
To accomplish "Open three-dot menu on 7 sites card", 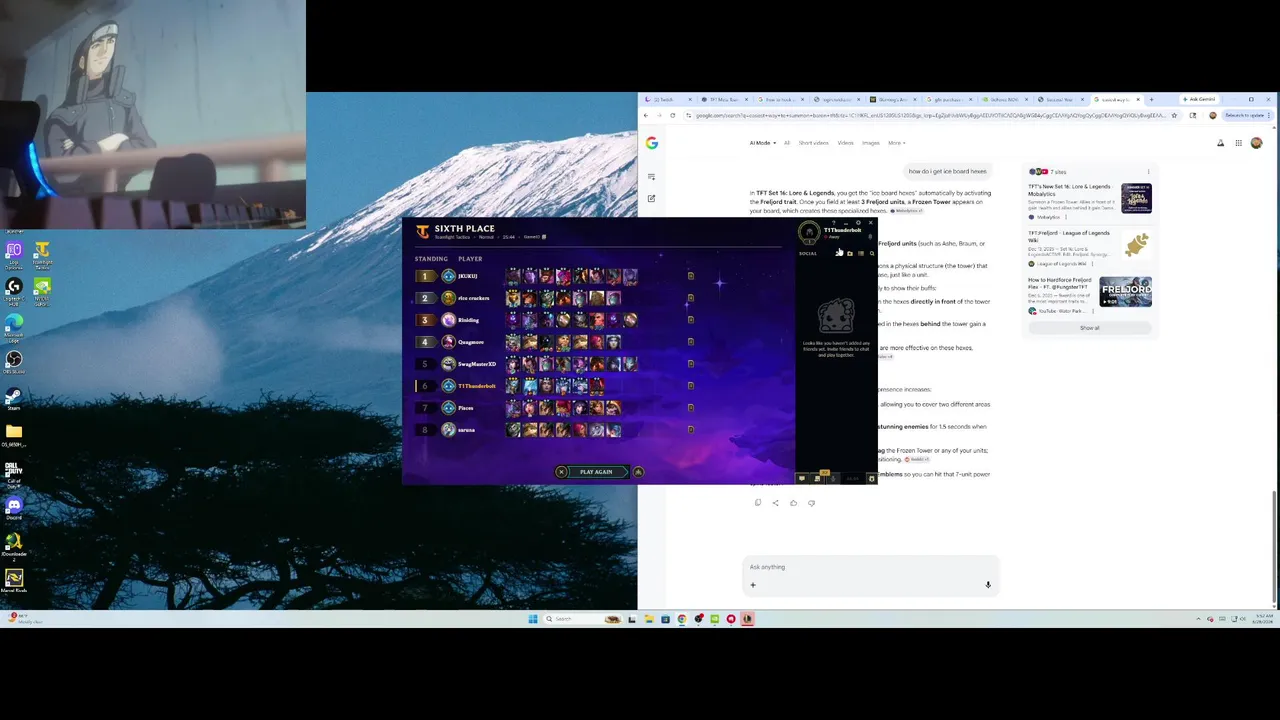I will (x=1148, y=171).
